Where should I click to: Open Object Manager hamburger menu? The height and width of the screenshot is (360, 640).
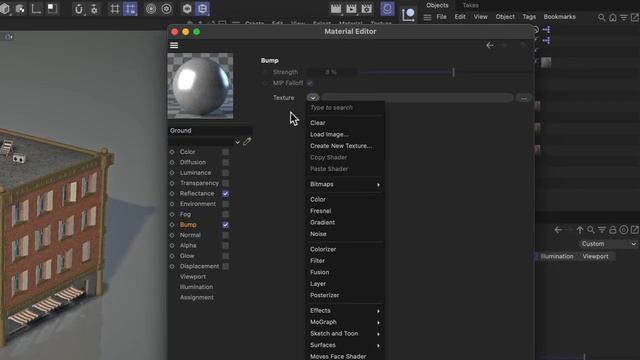click(x=427, y=17)
